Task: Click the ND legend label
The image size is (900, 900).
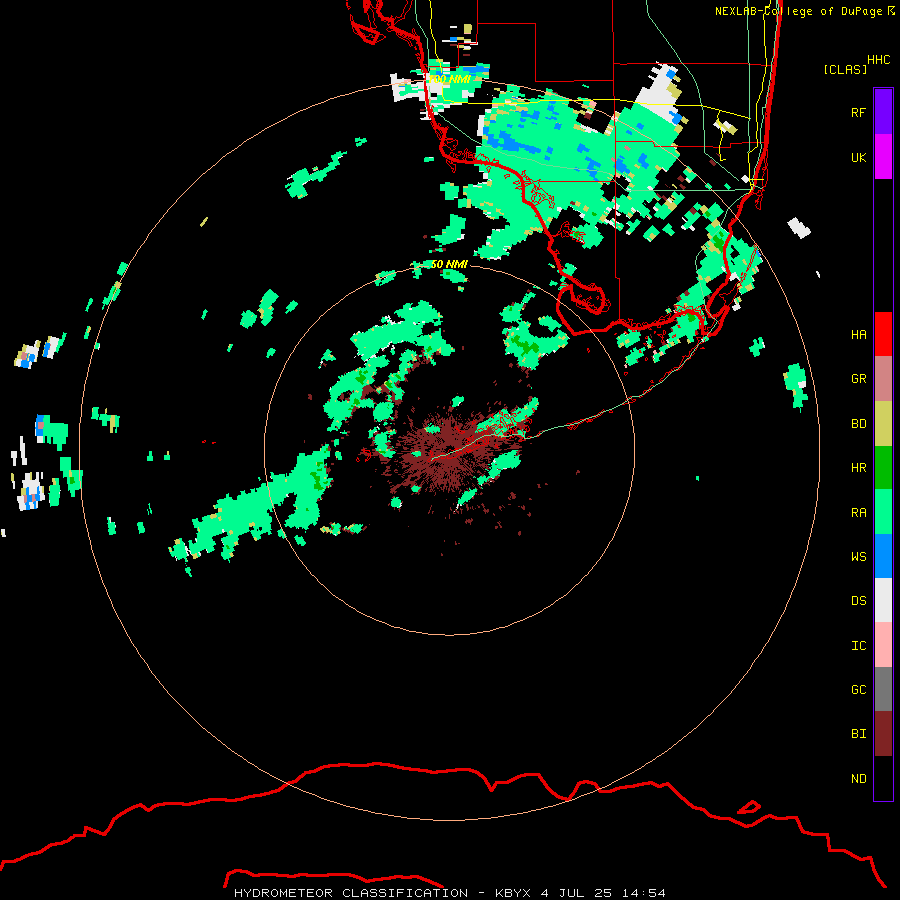Action: pyautogui.click(x=858, y=778)
